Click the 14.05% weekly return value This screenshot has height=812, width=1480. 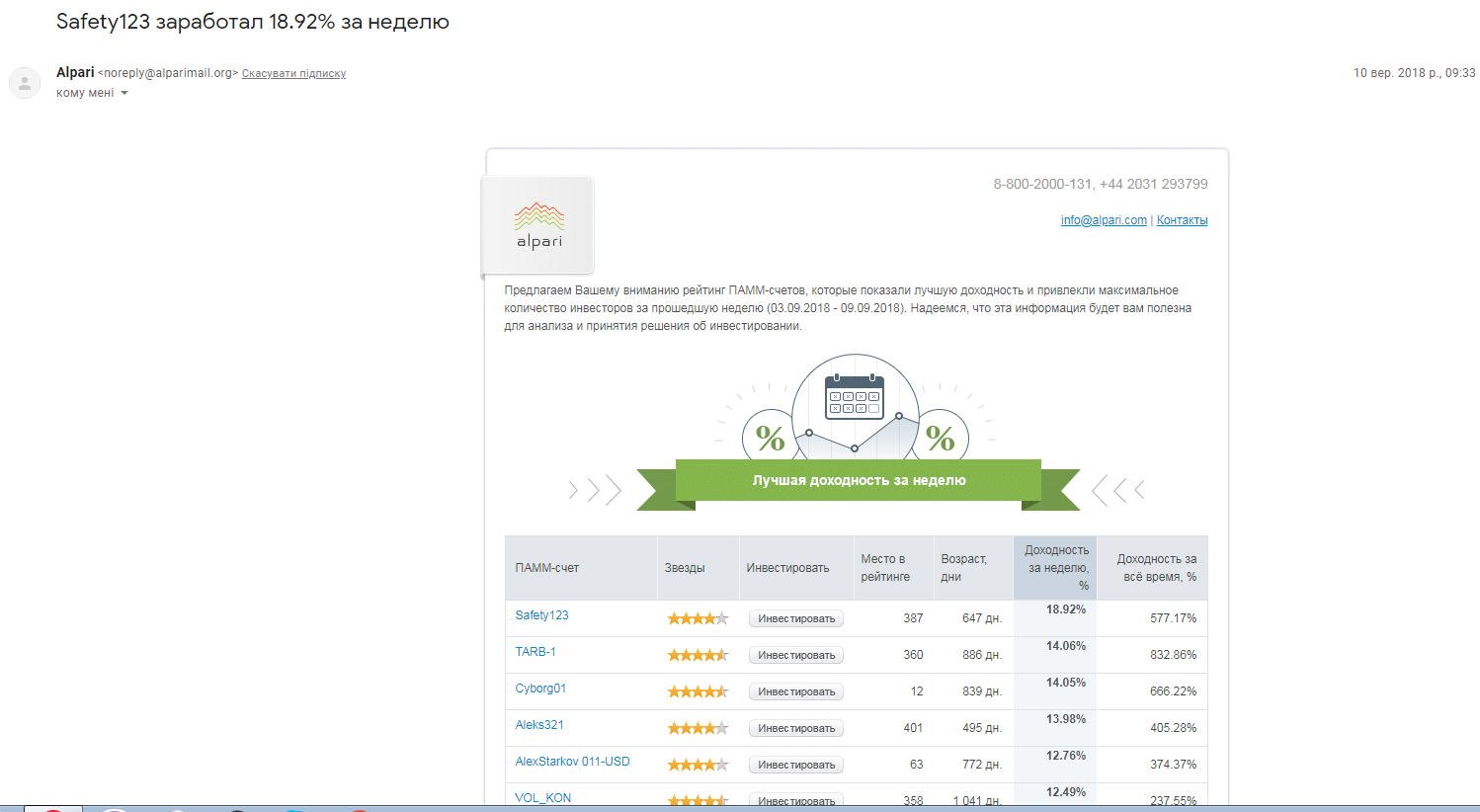pyautogui.click(x=1066, y=683)
